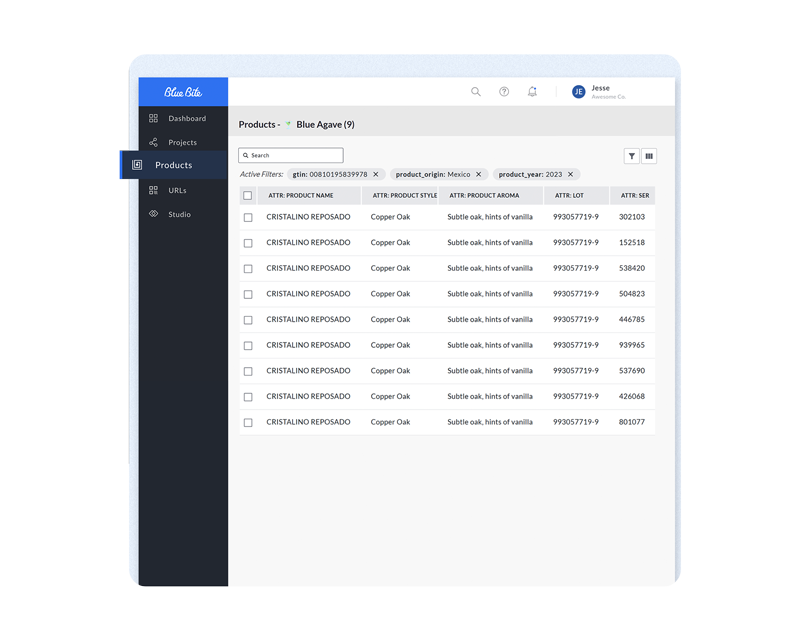Click the Jesse JE profile avatar
The image size is (800, 640).
pyautogui.click(x=578, y=91)
